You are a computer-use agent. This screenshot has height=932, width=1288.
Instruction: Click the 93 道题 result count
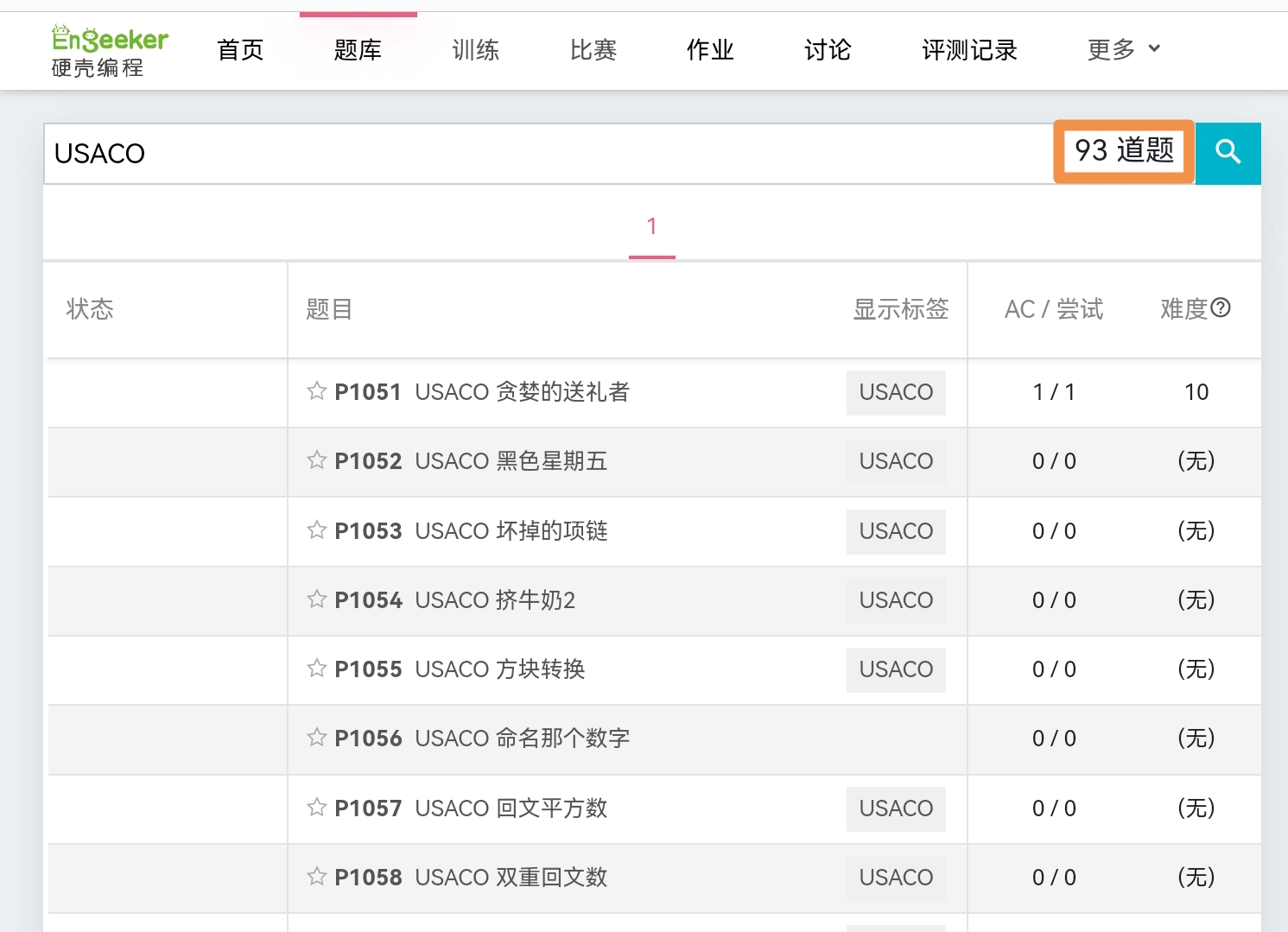pos(1124,151)
